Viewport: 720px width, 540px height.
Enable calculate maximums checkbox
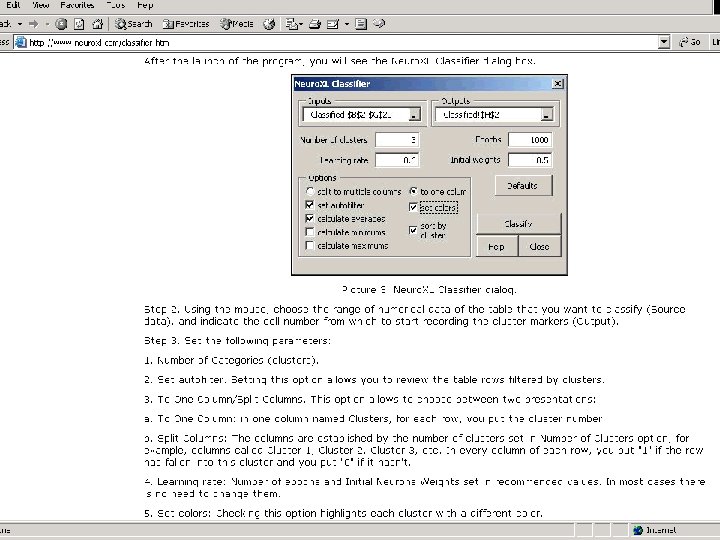click(x=310, y=246)
